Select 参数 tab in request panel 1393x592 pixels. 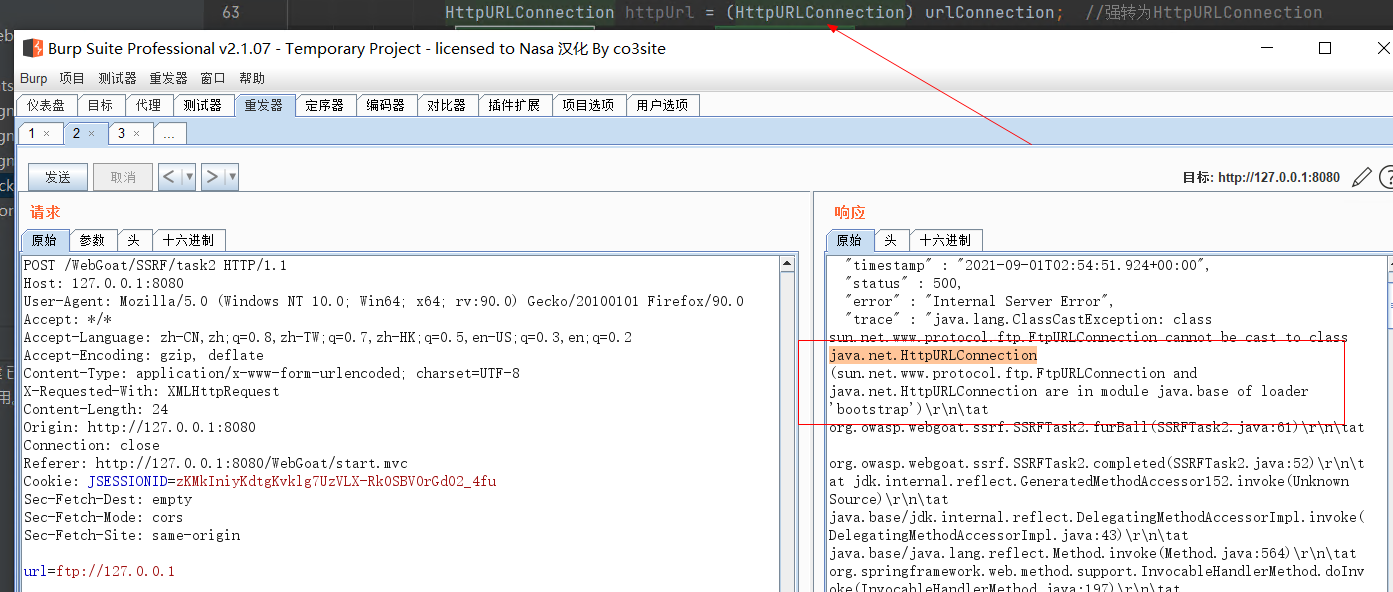coord(93,240)
